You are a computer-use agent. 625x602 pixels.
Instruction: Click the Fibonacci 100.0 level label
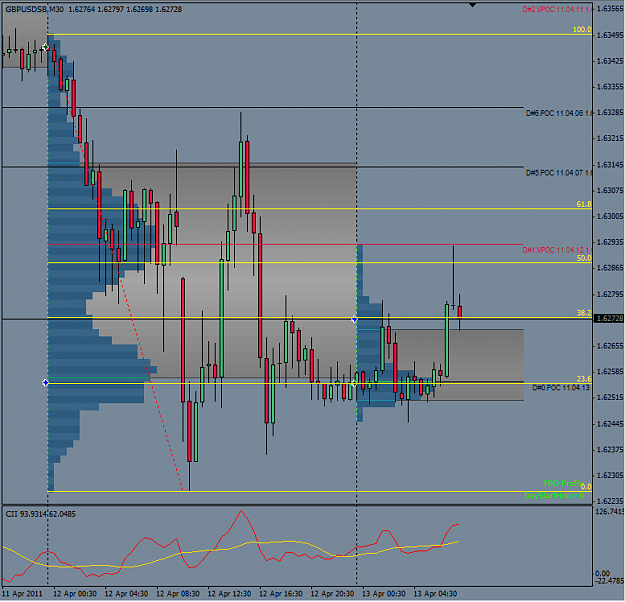pos(582,30)
